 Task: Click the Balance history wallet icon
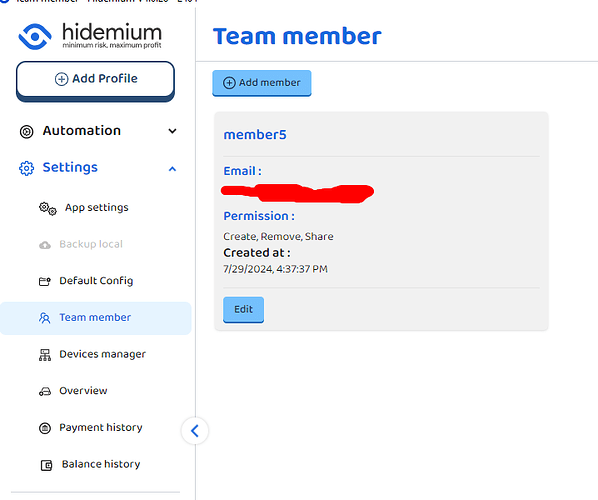click(x=46, y=465)
